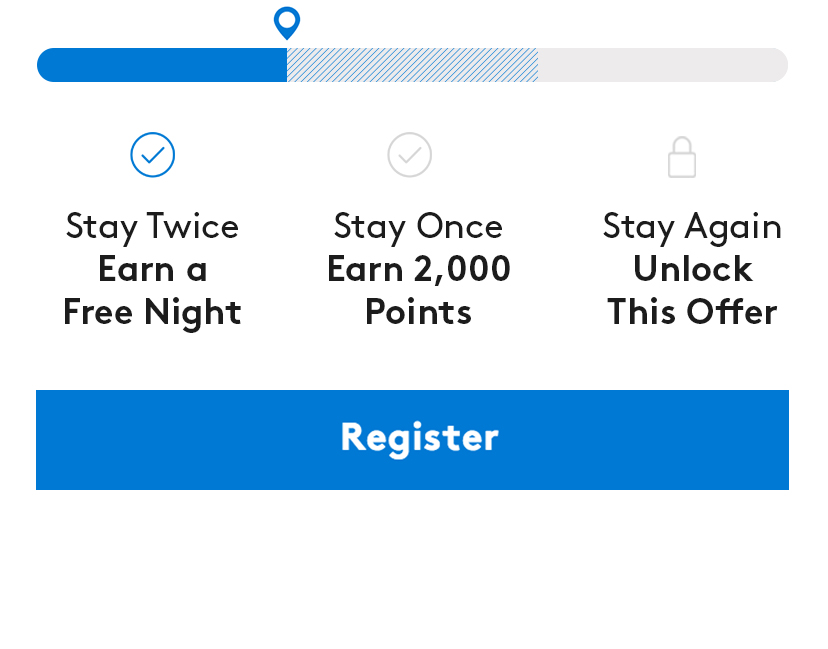Select the "Stay Again" heading
Viewport: 828px width, 649px height.
point(692,227)
